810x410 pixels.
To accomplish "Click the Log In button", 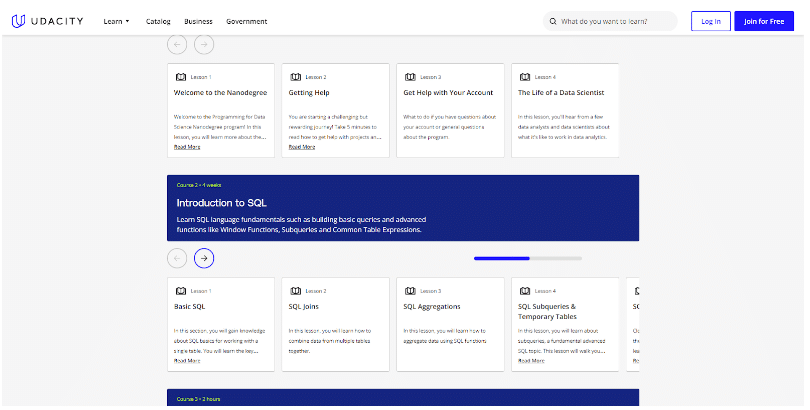I will (x=711, y=21).
